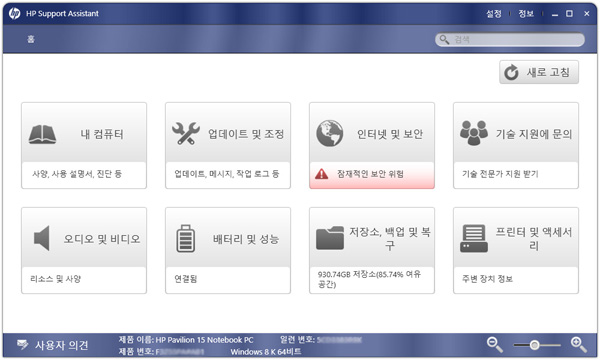
Task: Click the text 사양, 사용 설명서, 진단 등
Action: tap(77, 174)
